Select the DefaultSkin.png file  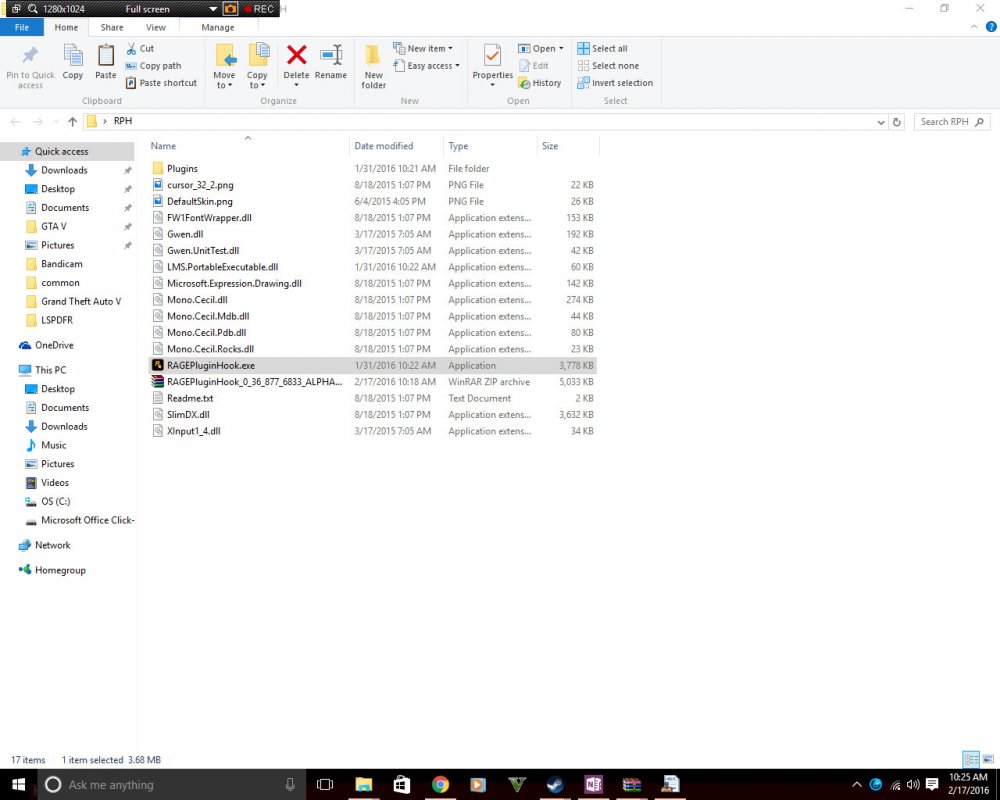coord(372,202)
